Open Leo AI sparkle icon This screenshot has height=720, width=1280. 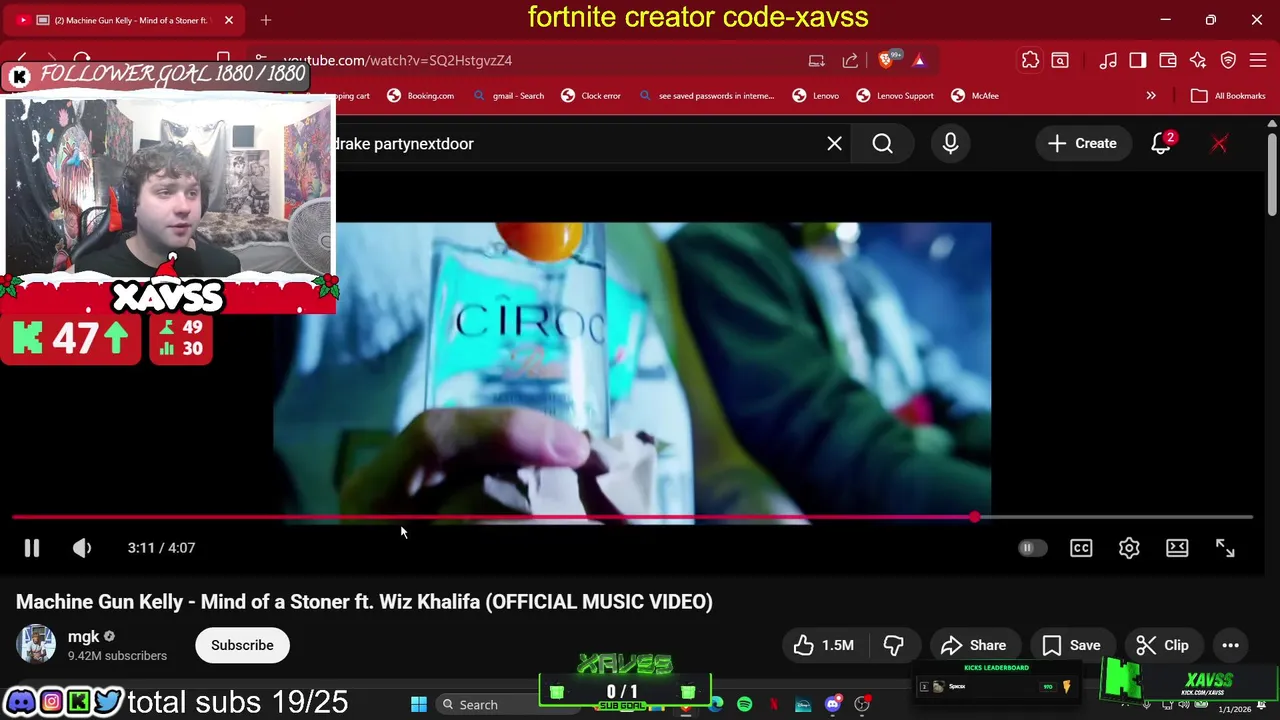click(x=1198, y=60)
